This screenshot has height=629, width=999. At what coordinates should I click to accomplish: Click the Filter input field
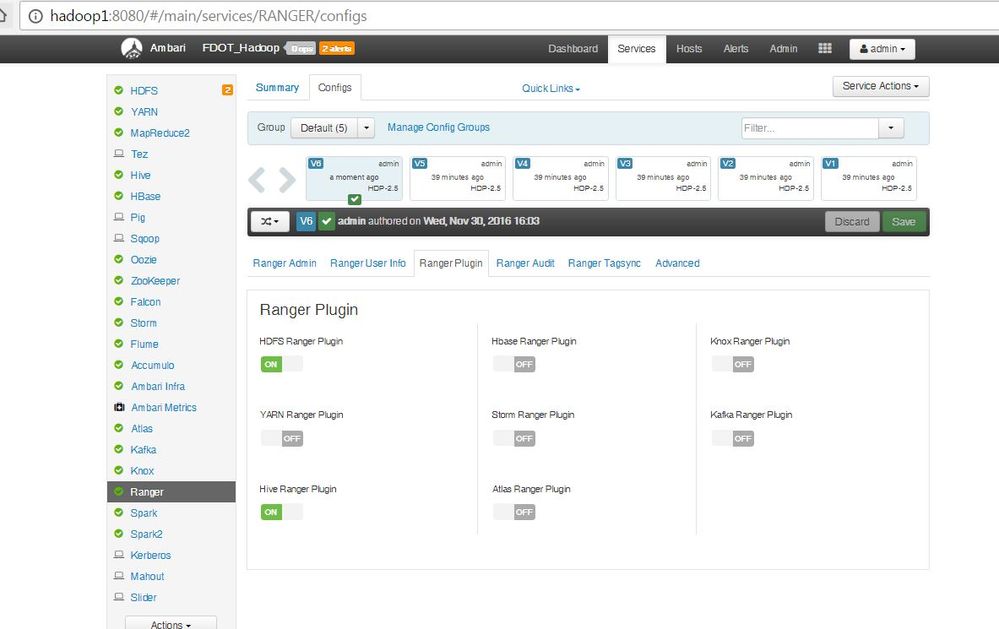coord(810,128)
